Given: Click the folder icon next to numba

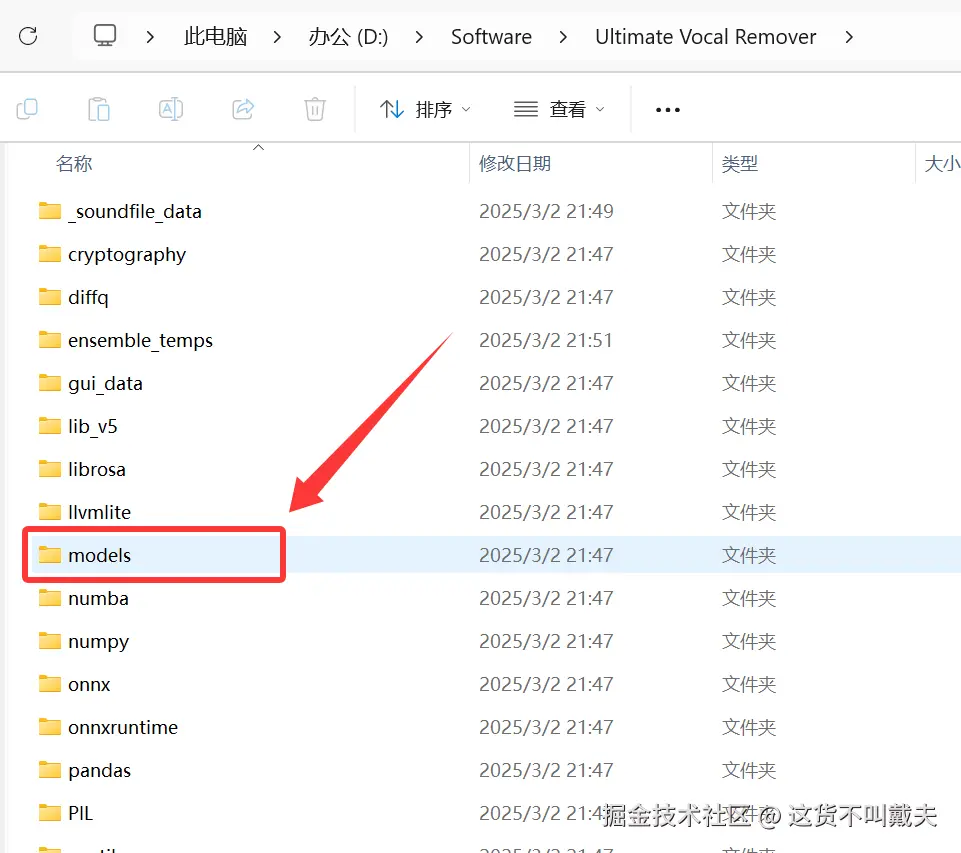Looking at the screenshot, I should pyautogui.click(x=50, y=597).
